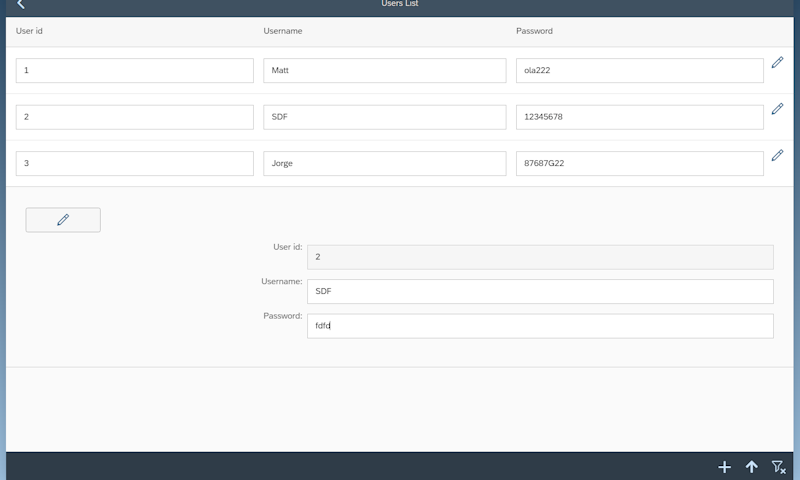The image size is (800, 480).
Task: Focus the form Password field with fdfd
Action: 540,326
